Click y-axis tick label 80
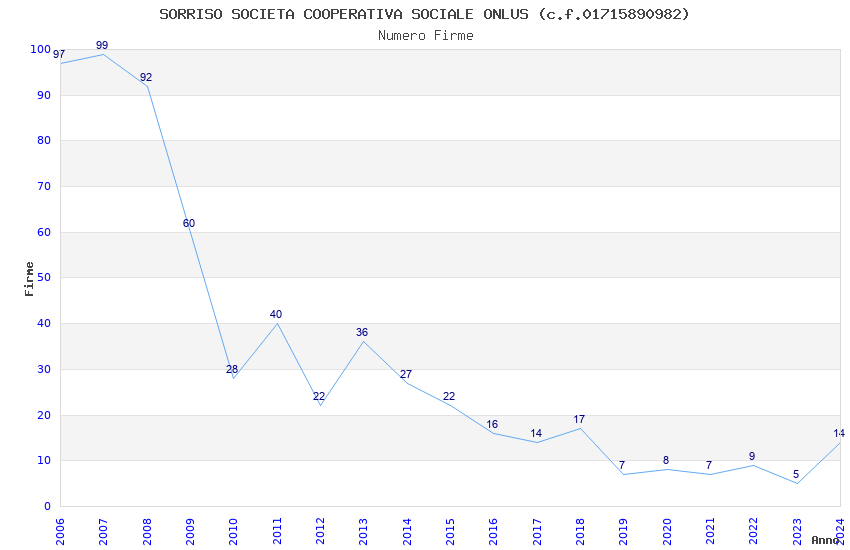 click(x=44, y=140)
